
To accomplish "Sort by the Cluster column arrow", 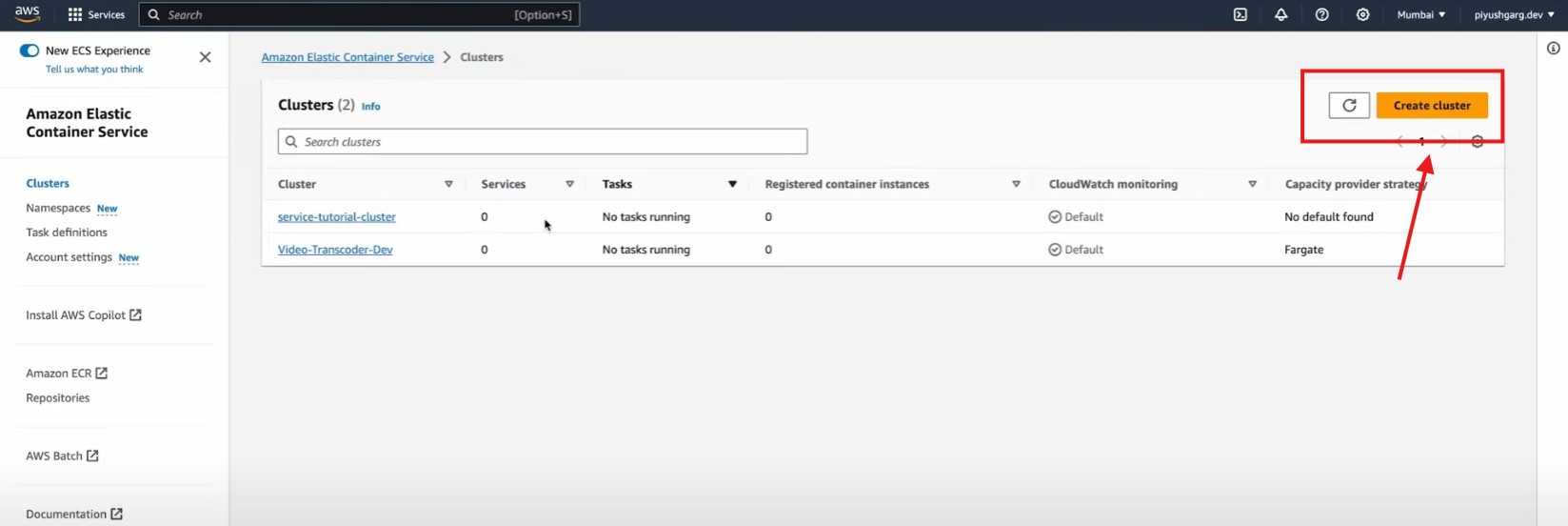I will [448, 184].
